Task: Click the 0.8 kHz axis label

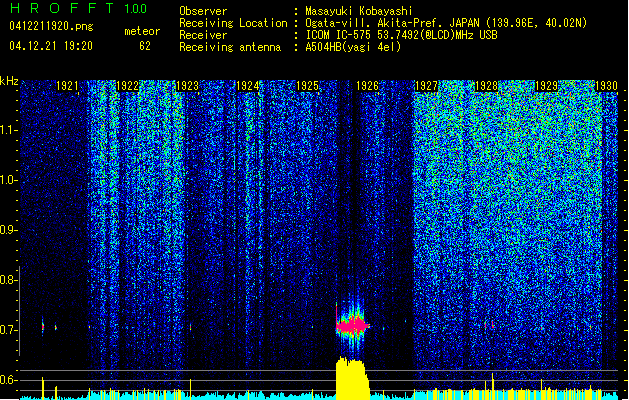Action: coord(8,280)
